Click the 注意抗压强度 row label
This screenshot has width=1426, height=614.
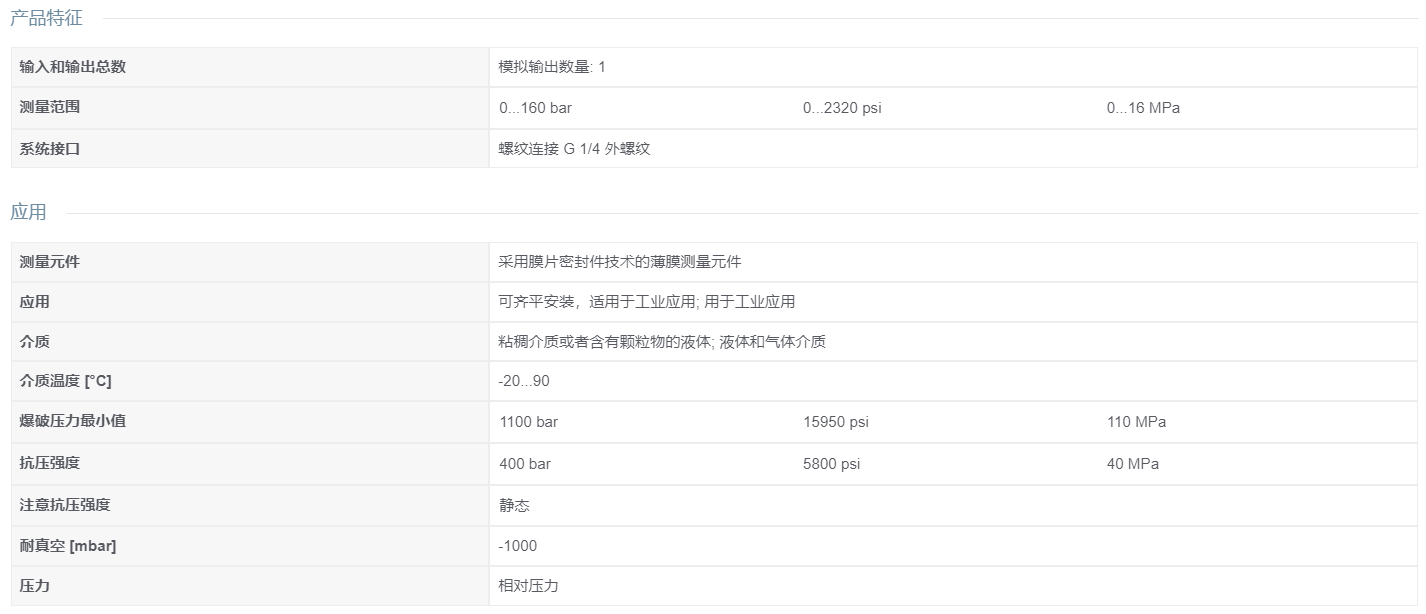click(x=65, y=505)
